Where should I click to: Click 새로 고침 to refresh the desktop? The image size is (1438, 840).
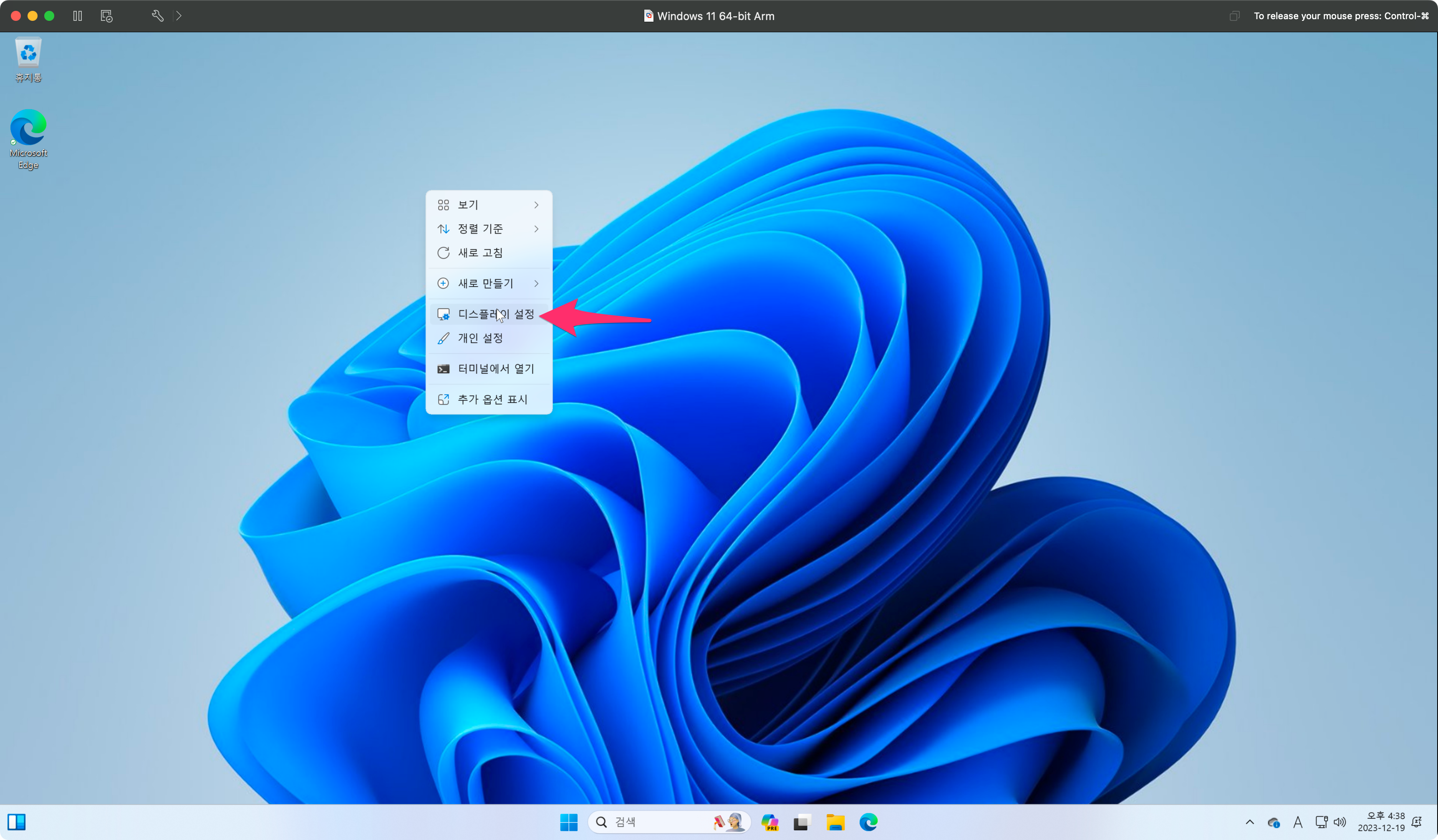489,253
